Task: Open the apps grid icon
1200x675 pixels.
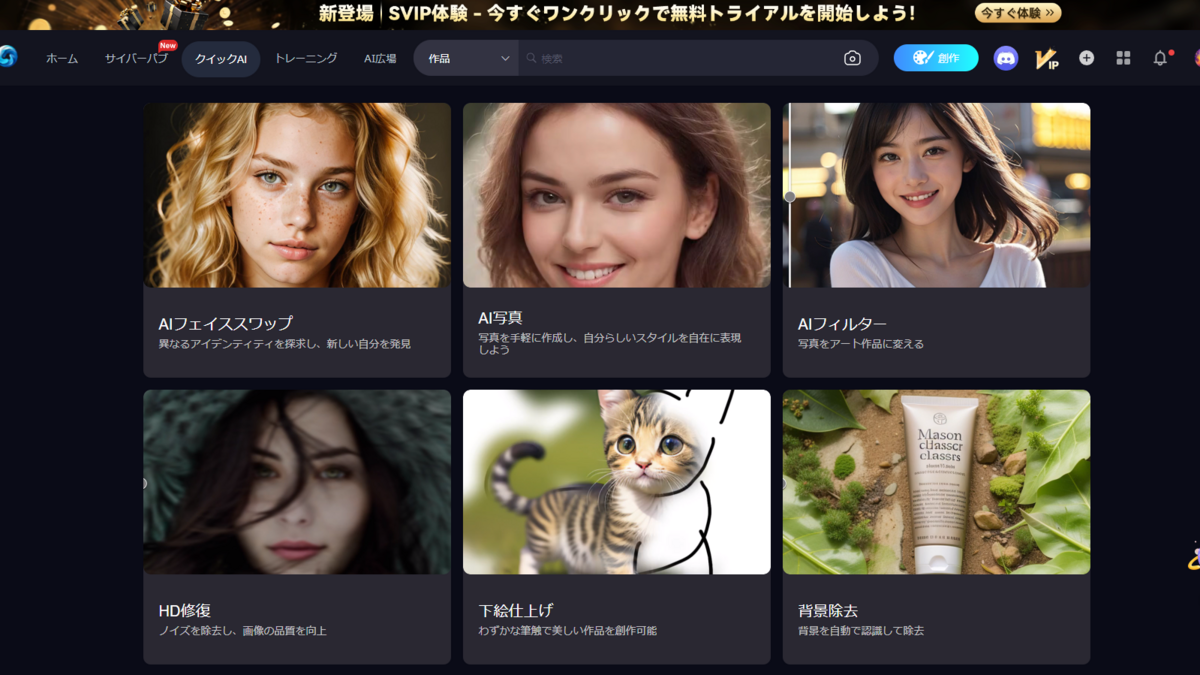Action: pyautogui.click(x=1123, y=58)
